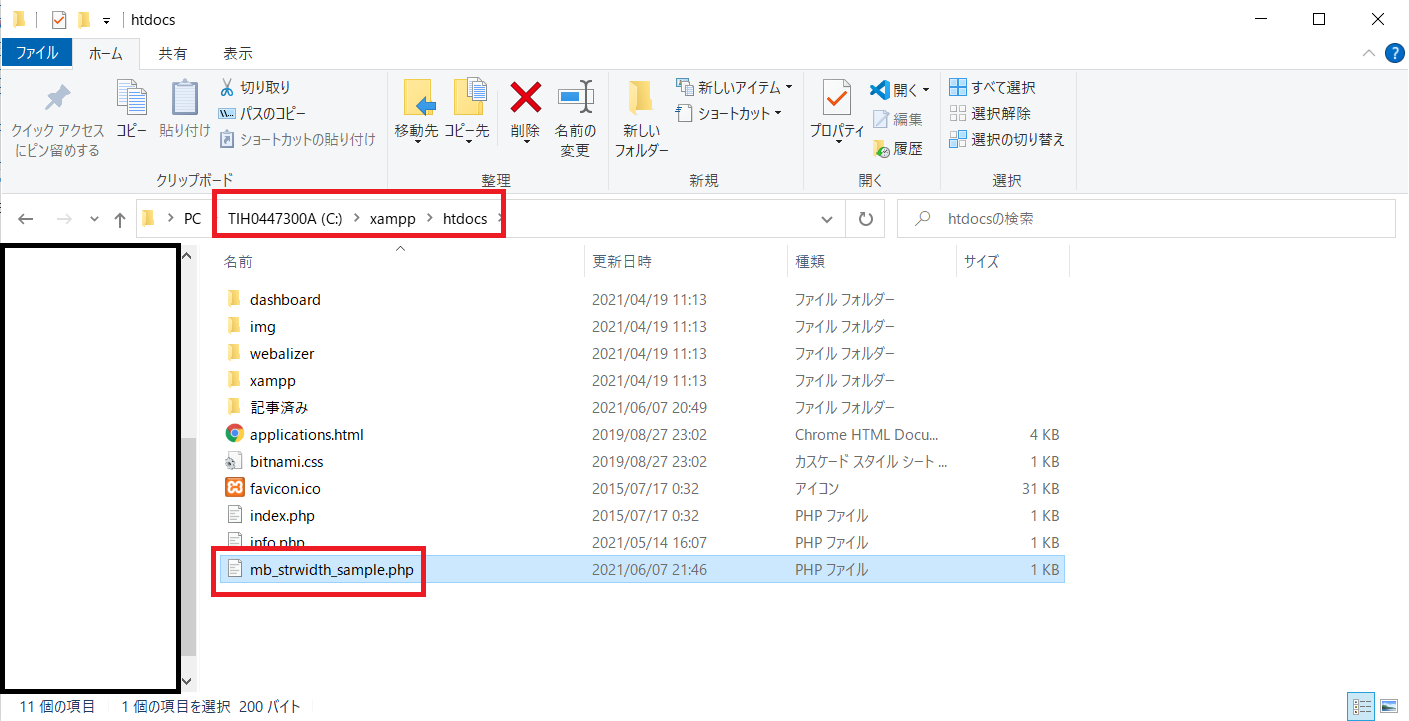Screen dimensions: 1409x721
Task: Click the Cut scissors icon
Action: click(227, 87)
